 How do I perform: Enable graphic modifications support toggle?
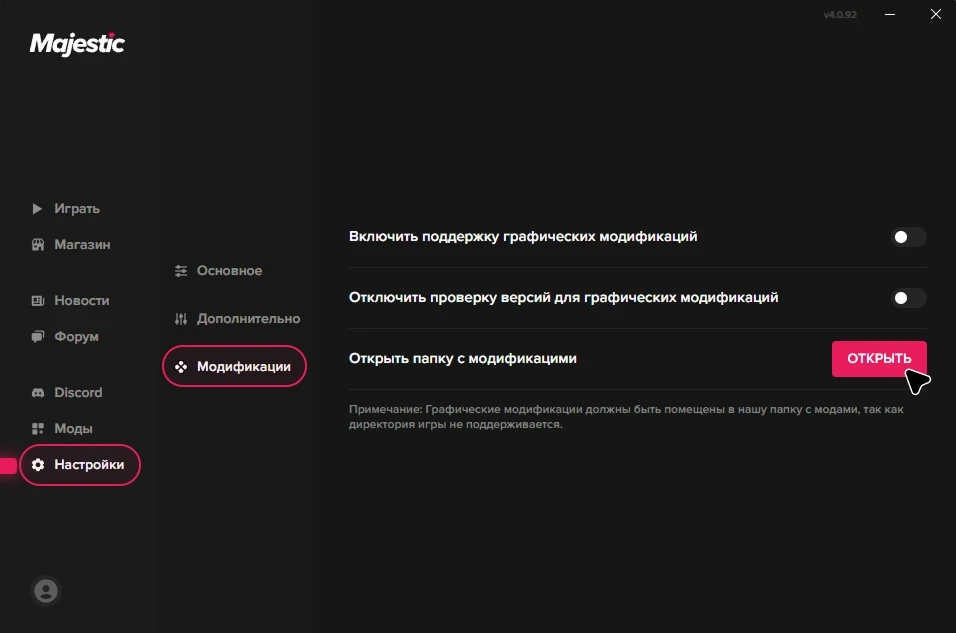(x=908, y=237)
